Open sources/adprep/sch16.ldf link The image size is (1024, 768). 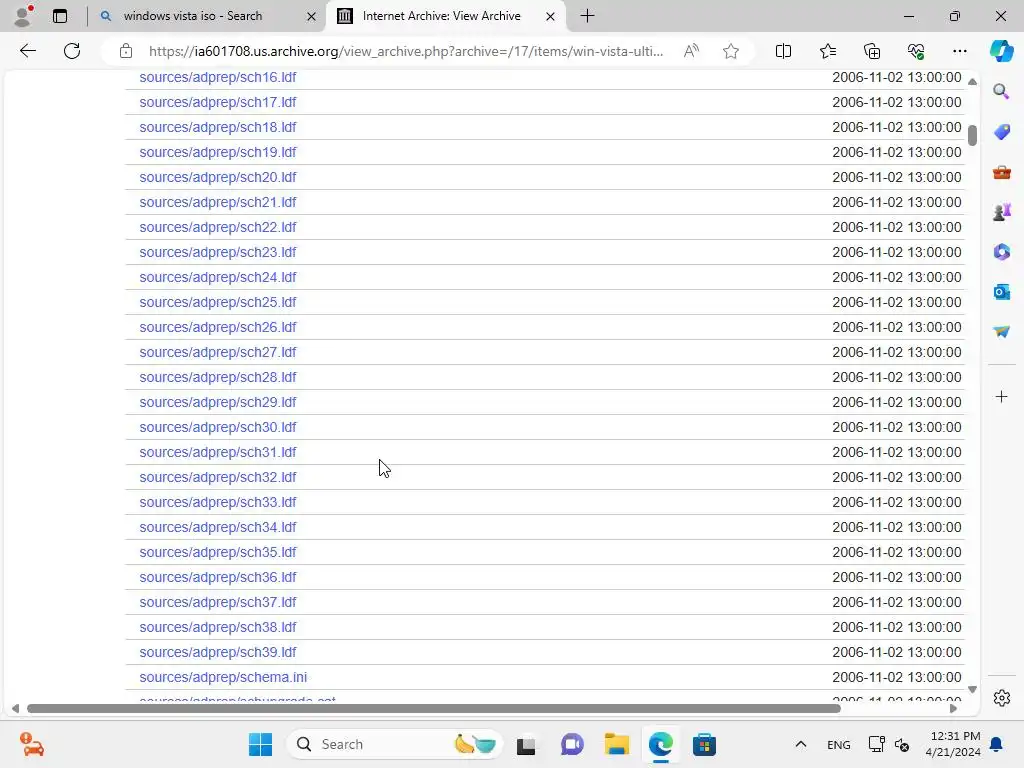(x=217, y=77)
